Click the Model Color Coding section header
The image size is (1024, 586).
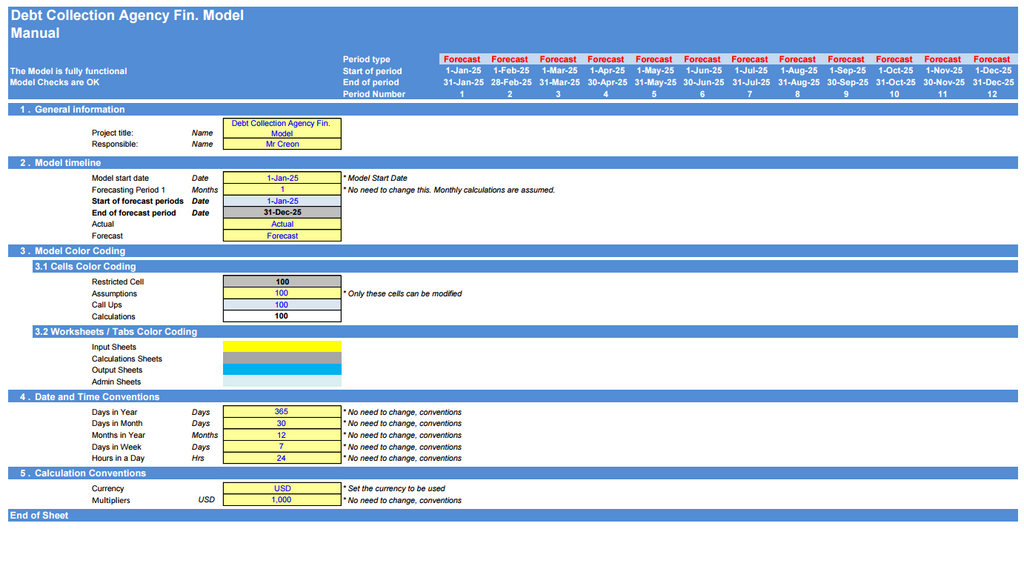point(70,251)
